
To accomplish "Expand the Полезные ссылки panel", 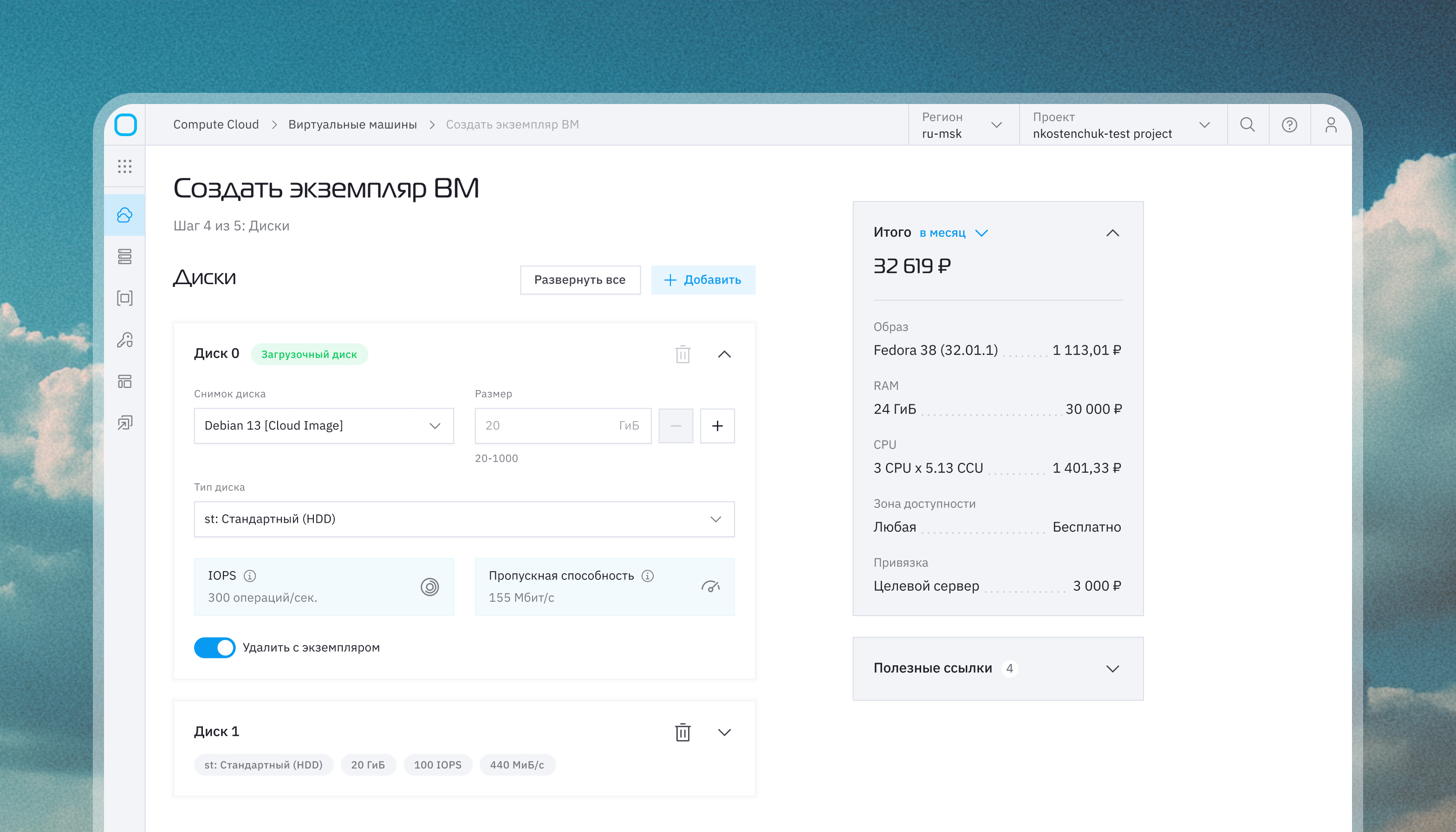I will [1112, 669].
